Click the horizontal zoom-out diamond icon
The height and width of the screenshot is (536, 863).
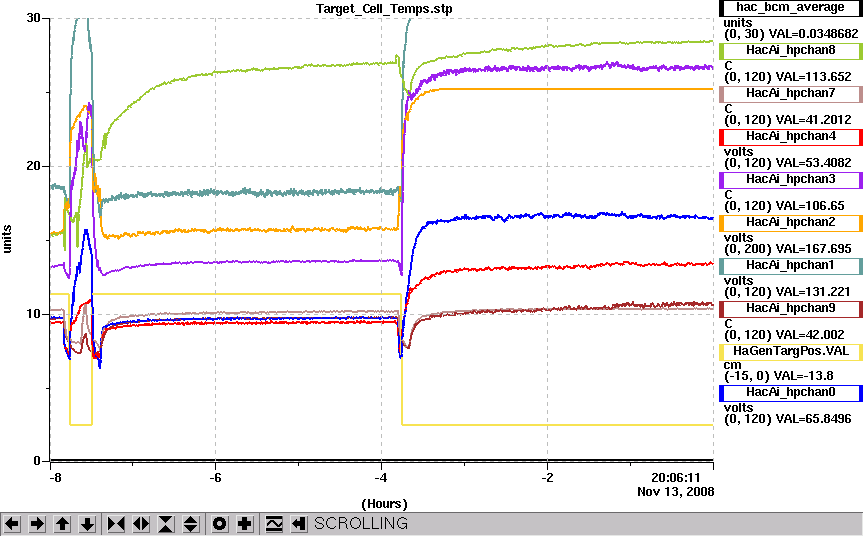click(x=141, y=523)
